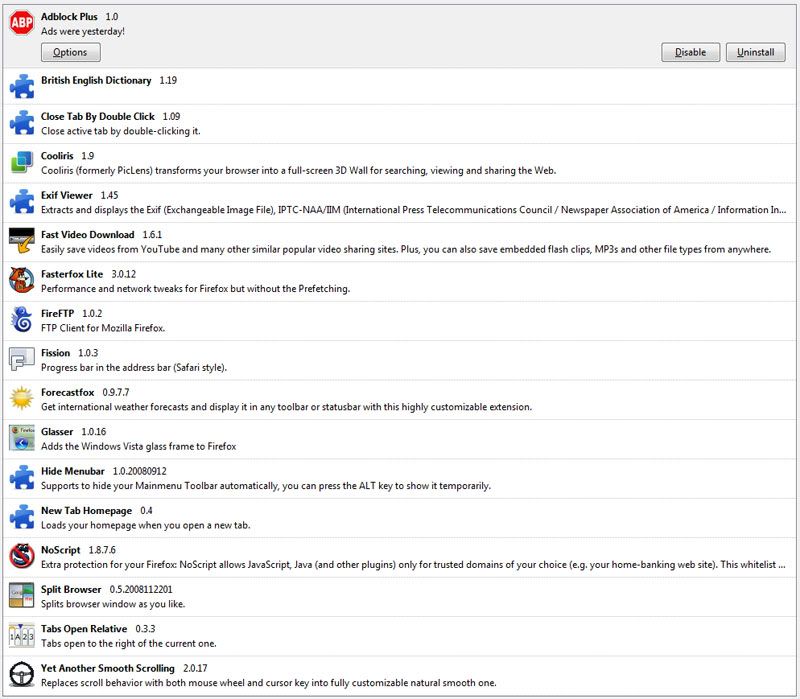
Task: Click 'Get international weather forecasts' description
Action: (x=286, y=407)
